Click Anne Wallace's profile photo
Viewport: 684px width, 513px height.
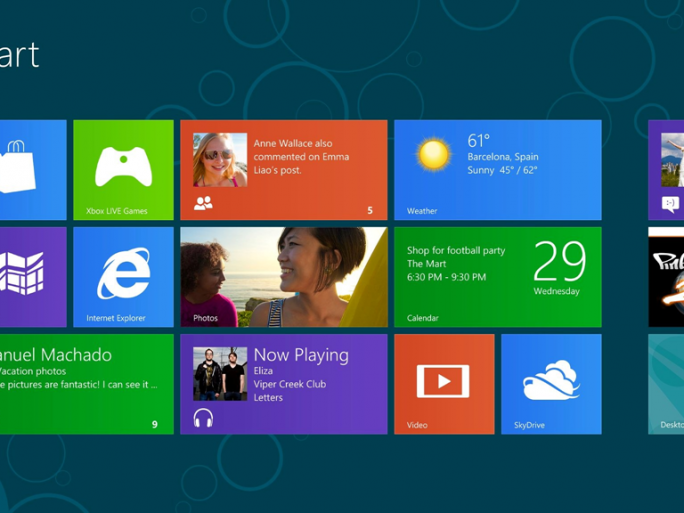(220, 160)
